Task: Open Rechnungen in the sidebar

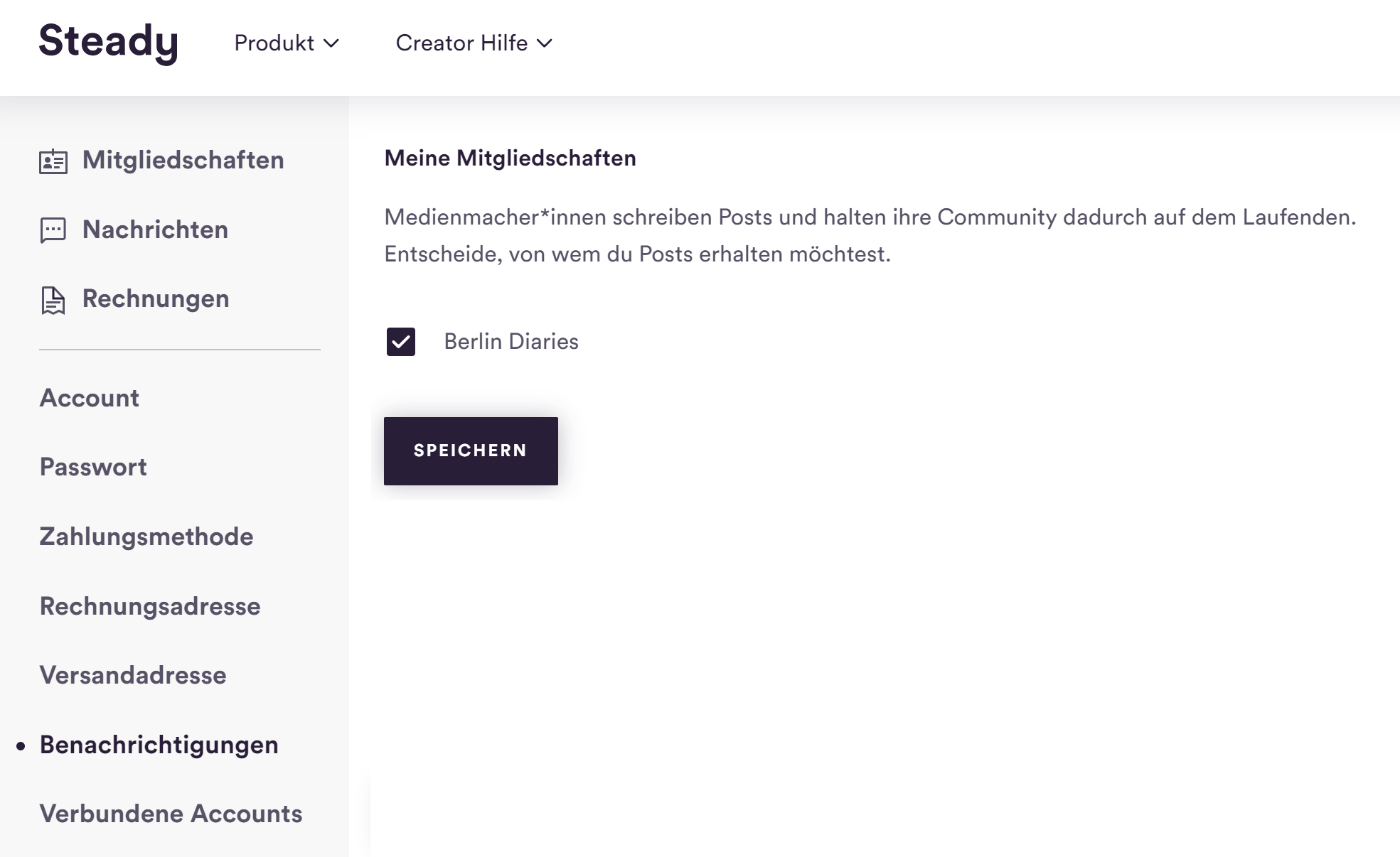Action: pyautogui.click(x=156, y=299)
